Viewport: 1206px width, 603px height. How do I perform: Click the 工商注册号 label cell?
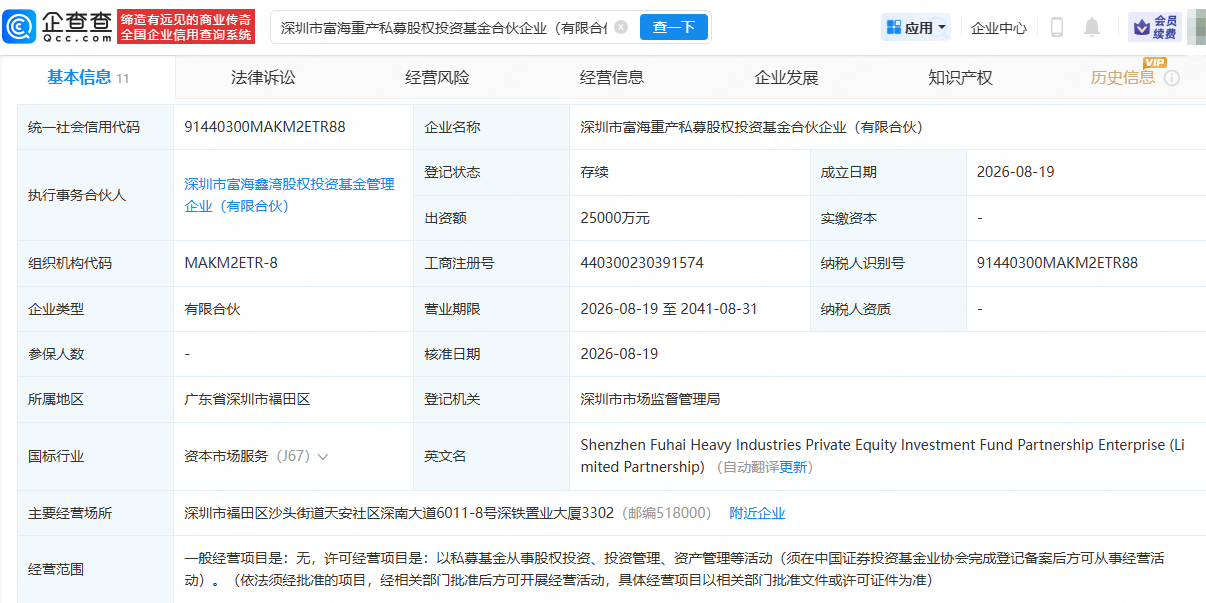coord(492,263)
